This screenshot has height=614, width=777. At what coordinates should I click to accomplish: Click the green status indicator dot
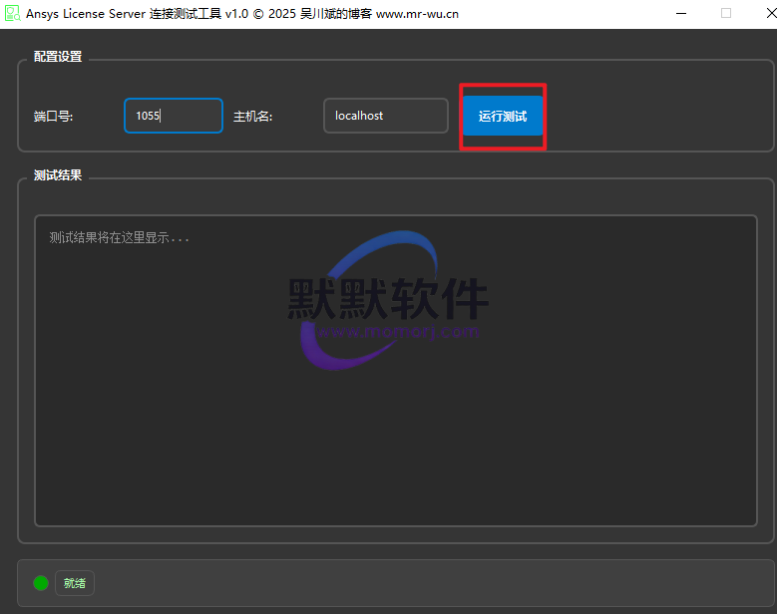click(41, 583)
